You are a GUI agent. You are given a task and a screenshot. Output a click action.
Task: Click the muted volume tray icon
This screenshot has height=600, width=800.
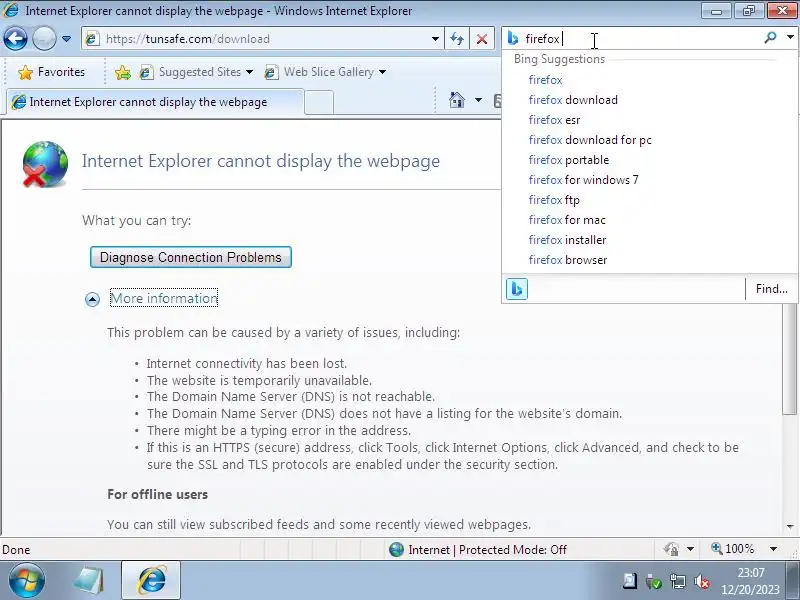(702, 581)
